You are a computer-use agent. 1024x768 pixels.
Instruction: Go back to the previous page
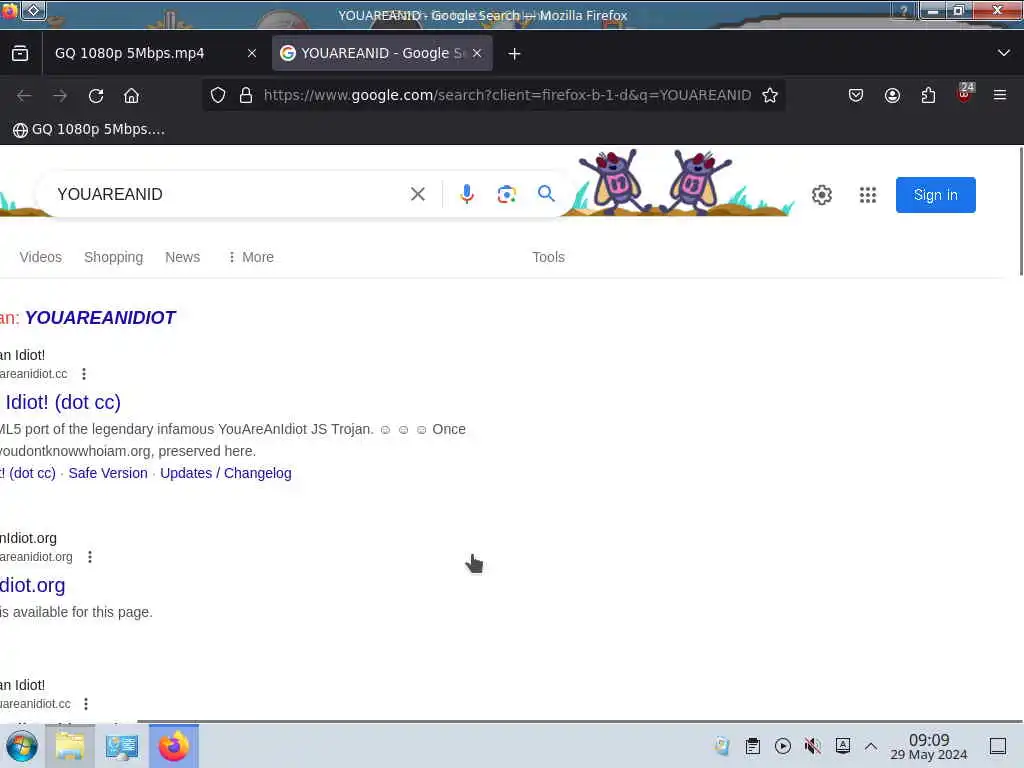tap(24, 95)
